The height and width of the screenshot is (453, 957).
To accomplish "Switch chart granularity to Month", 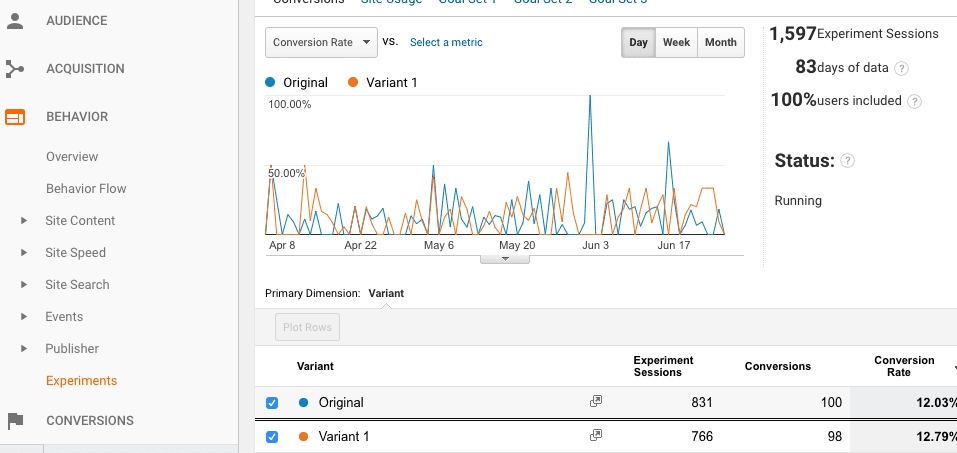I will (721, 43).
